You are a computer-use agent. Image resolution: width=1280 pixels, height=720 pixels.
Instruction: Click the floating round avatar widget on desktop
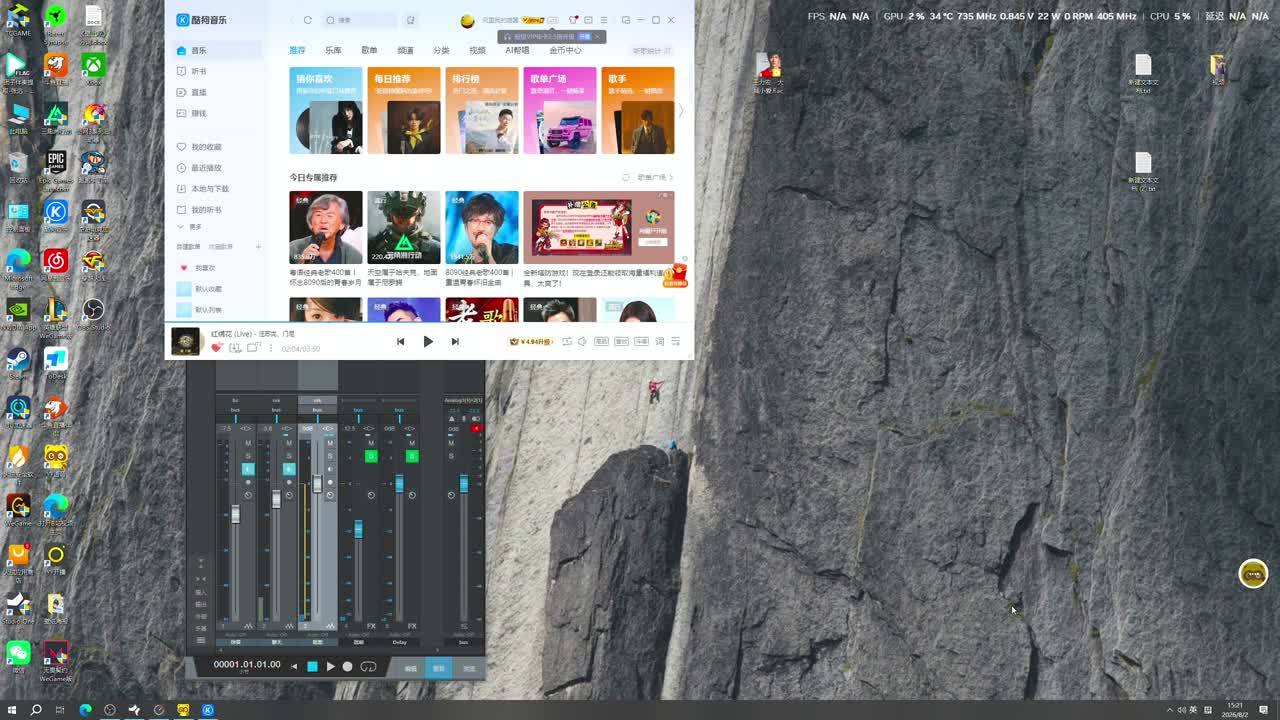pos(1253,573)
